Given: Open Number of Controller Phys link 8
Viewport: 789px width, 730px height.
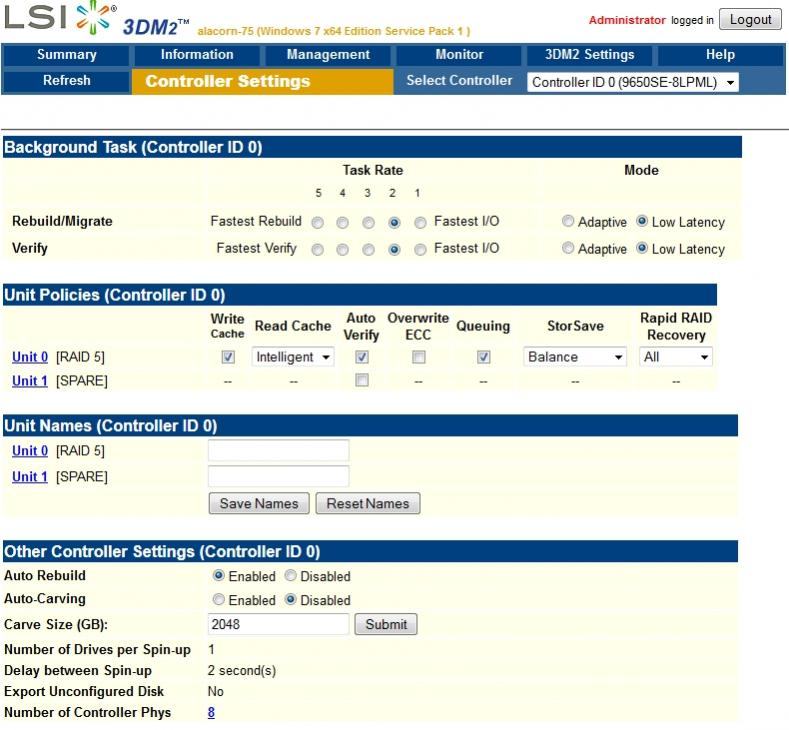Looking at the screenshot, I should [211, 712].
